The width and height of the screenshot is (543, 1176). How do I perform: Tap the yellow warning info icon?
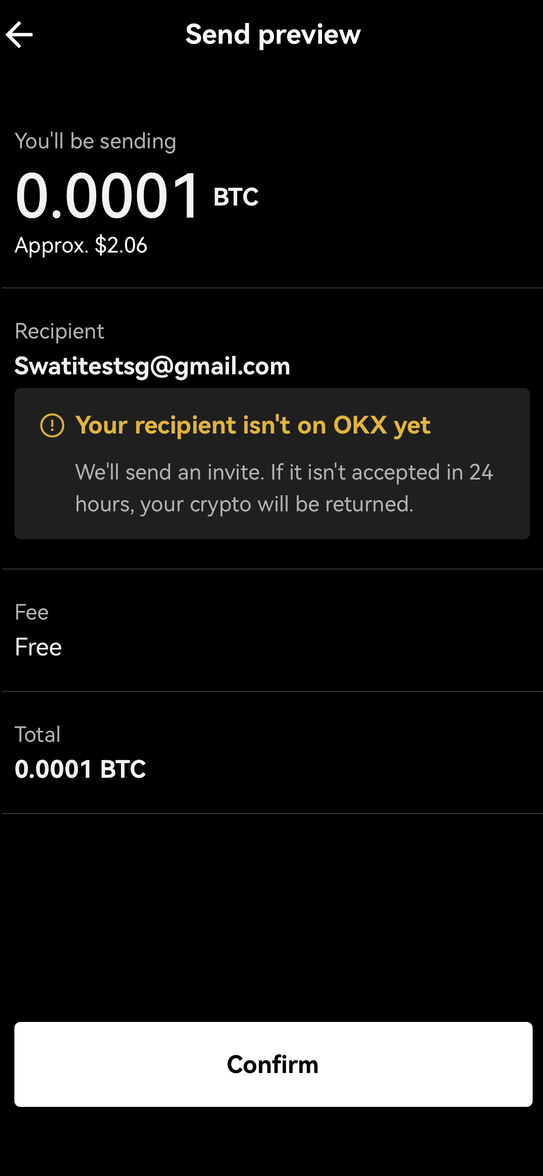point(52,426)
